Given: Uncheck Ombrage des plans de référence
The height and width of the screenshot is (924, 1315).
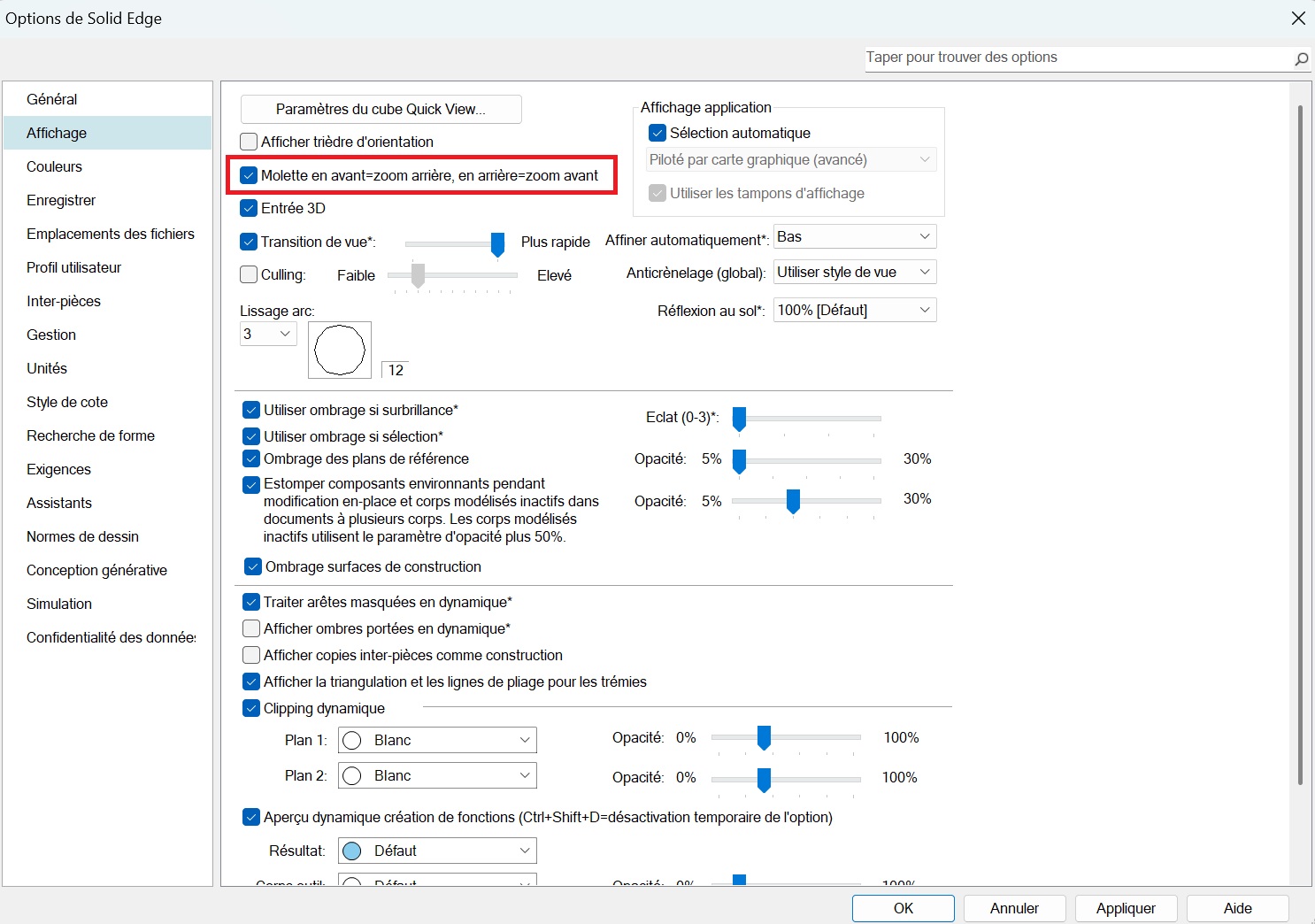Looking at the screenshot, I should [x=251, y=458].
